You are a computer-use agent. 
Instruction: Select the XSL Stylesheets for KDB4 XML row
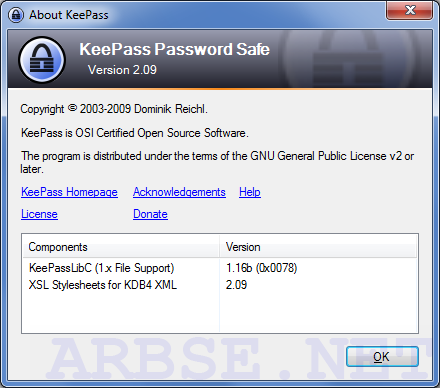pyautogui.click(x=220, y=285)
